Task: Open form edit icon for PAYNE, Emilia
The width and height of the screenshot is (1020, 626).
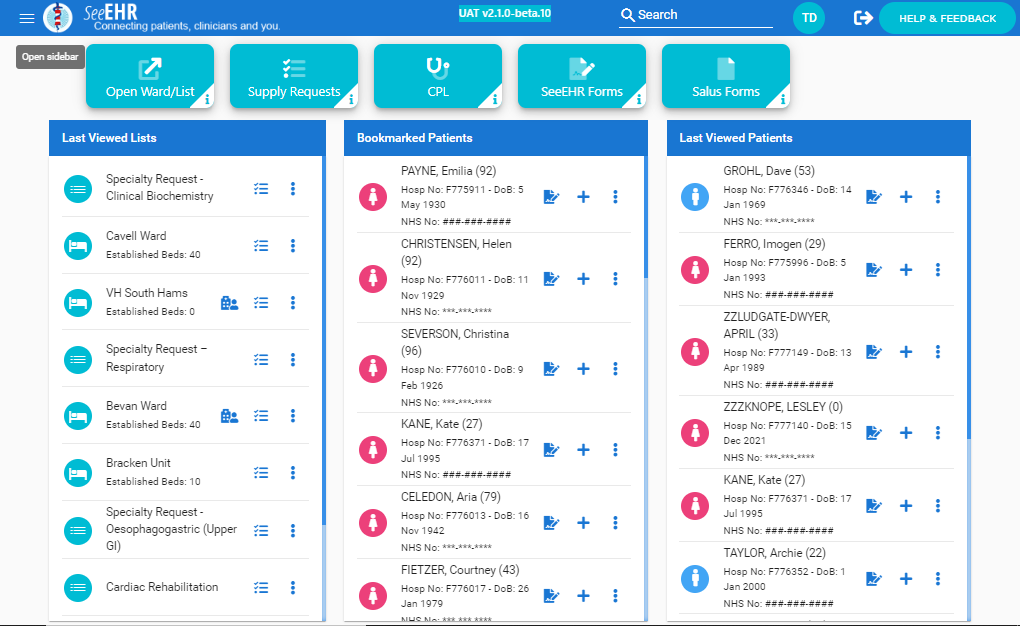Action: [551, 197]
